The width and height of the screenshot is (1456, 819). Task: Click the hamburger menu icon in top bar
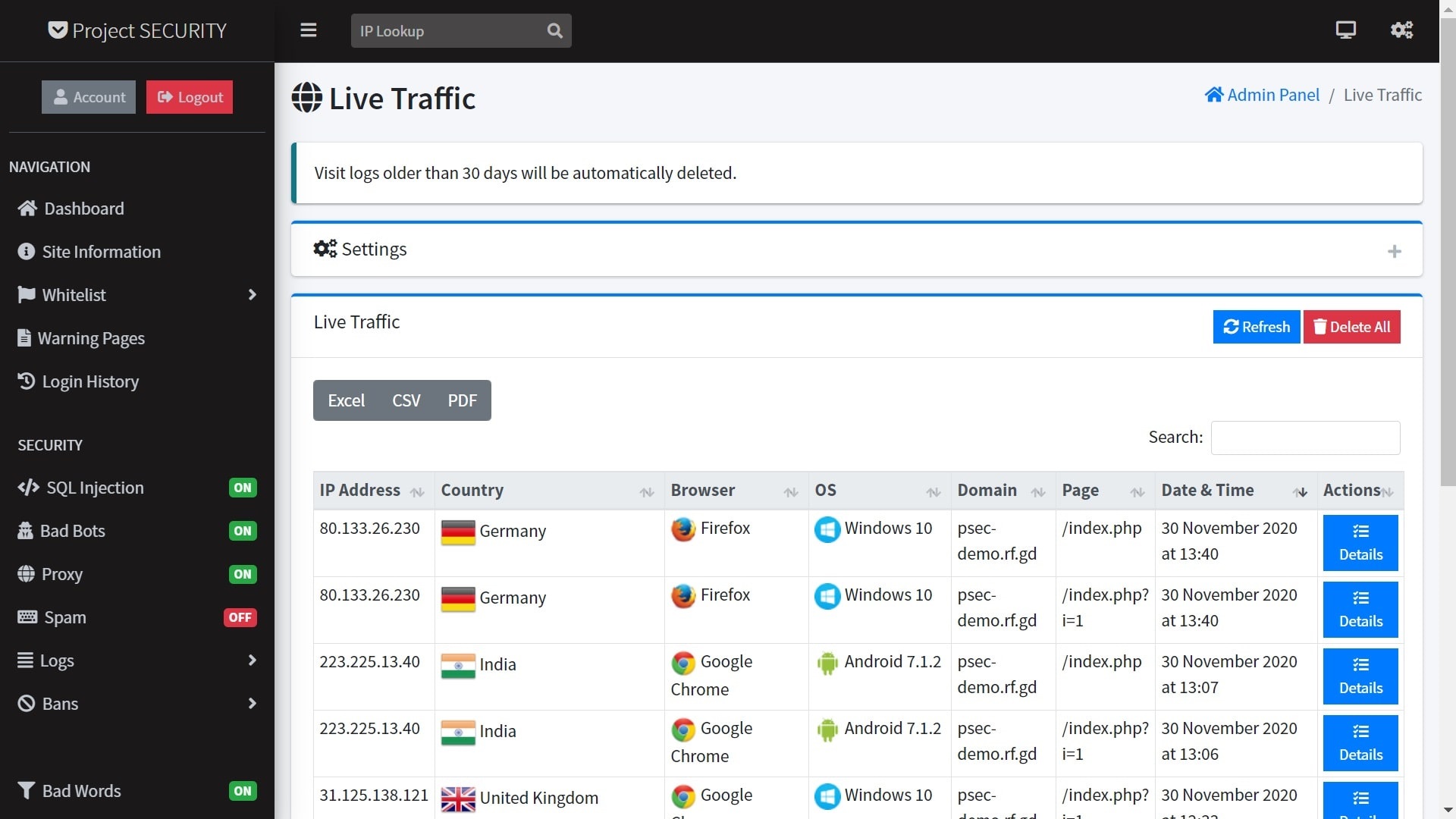point(308,30)
